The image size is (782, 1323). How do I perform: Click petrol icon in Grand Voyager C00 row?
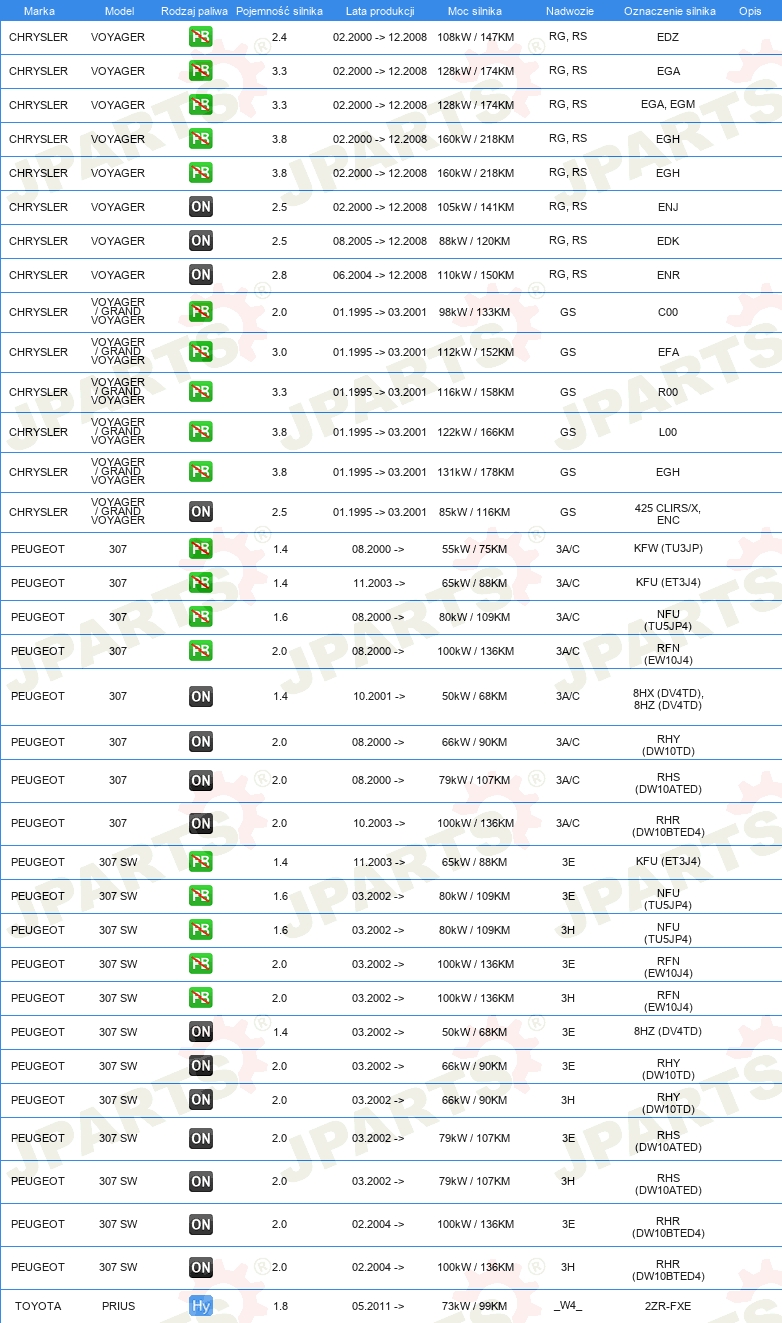click(201, 312)
